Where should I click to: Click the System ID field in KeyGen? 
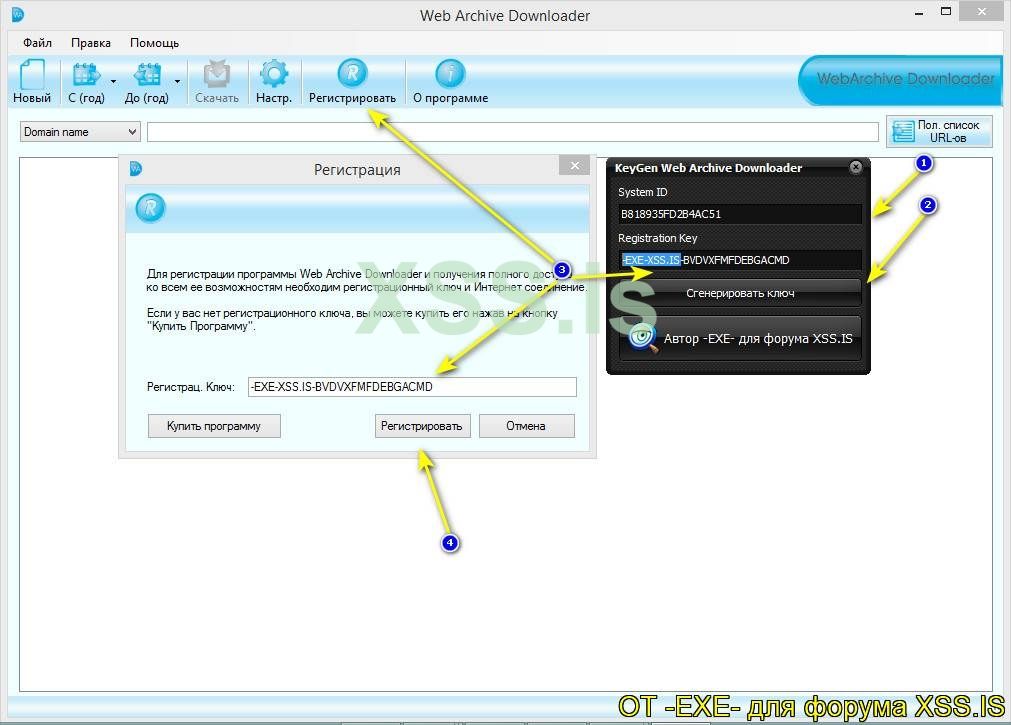740,214
